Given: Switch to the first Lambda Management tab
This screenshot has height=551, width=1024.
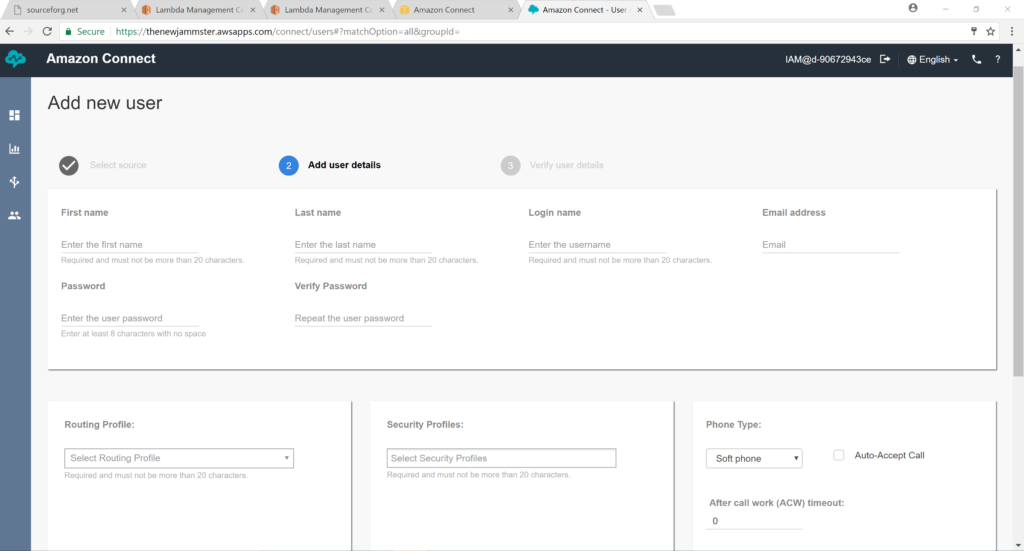Looking at the screenshot, I should 198,10.
